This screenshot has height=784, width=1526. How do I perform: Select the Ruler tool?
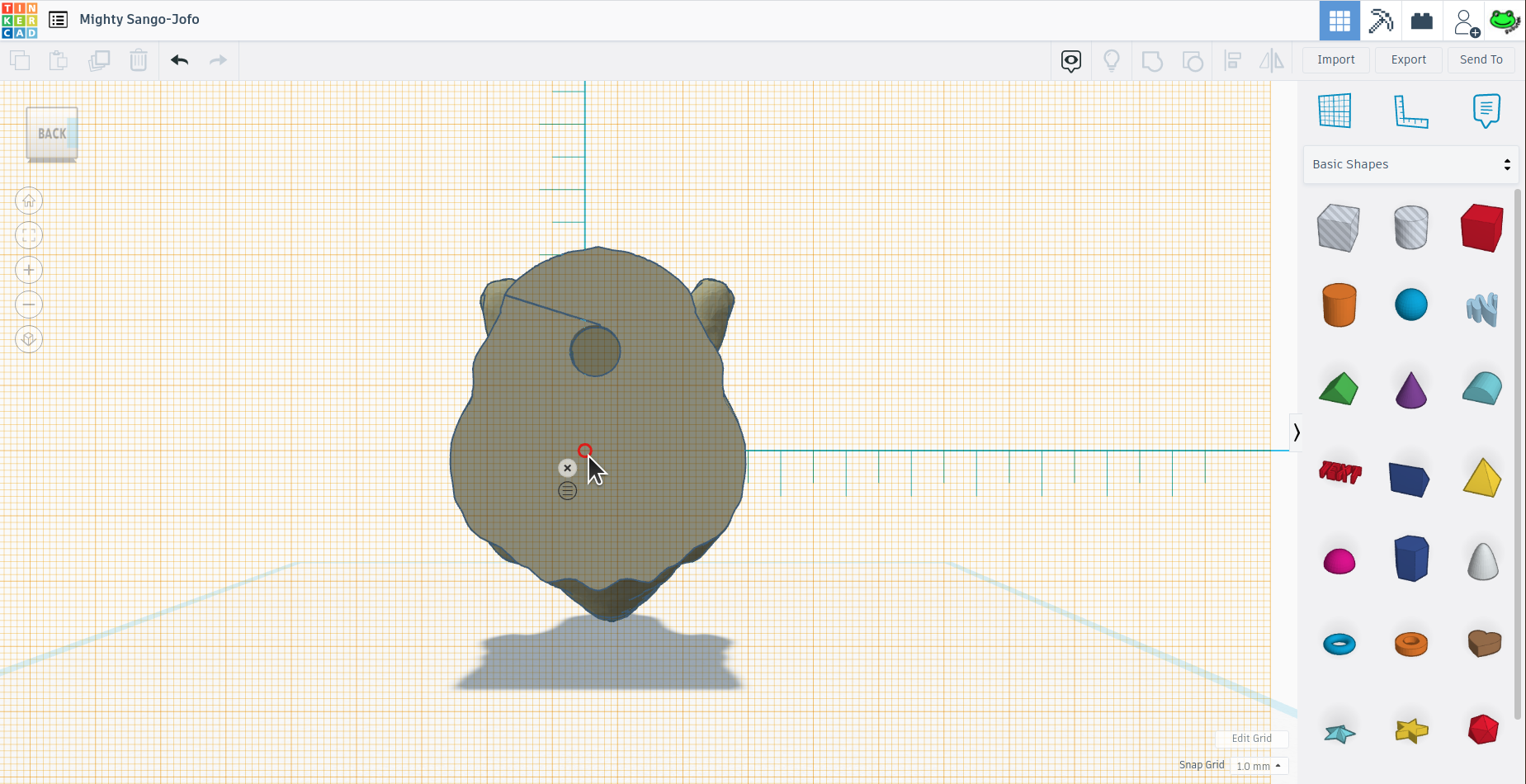click(1410, 111)
